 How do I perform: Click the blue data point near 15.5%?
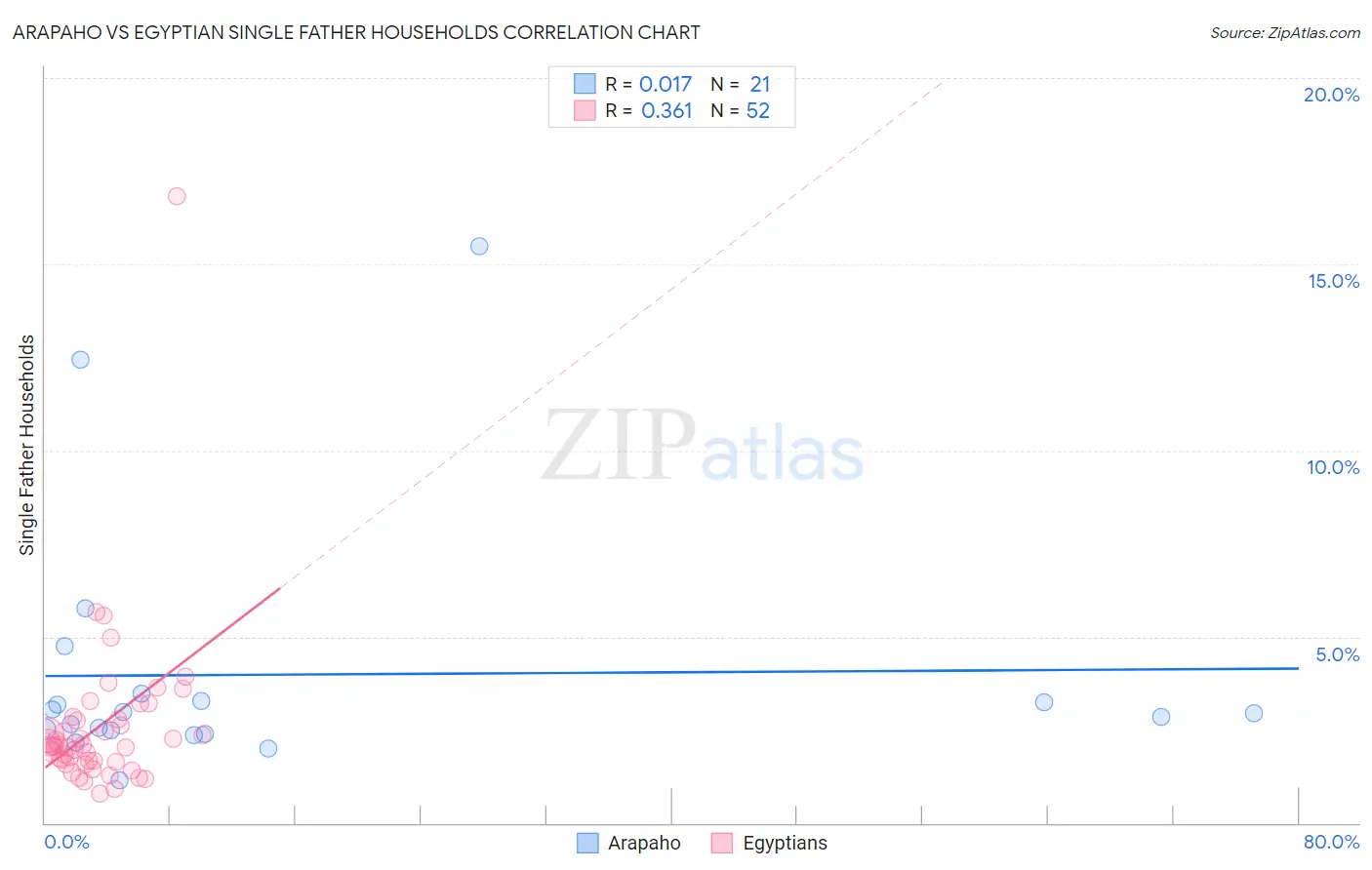(479, 246)
